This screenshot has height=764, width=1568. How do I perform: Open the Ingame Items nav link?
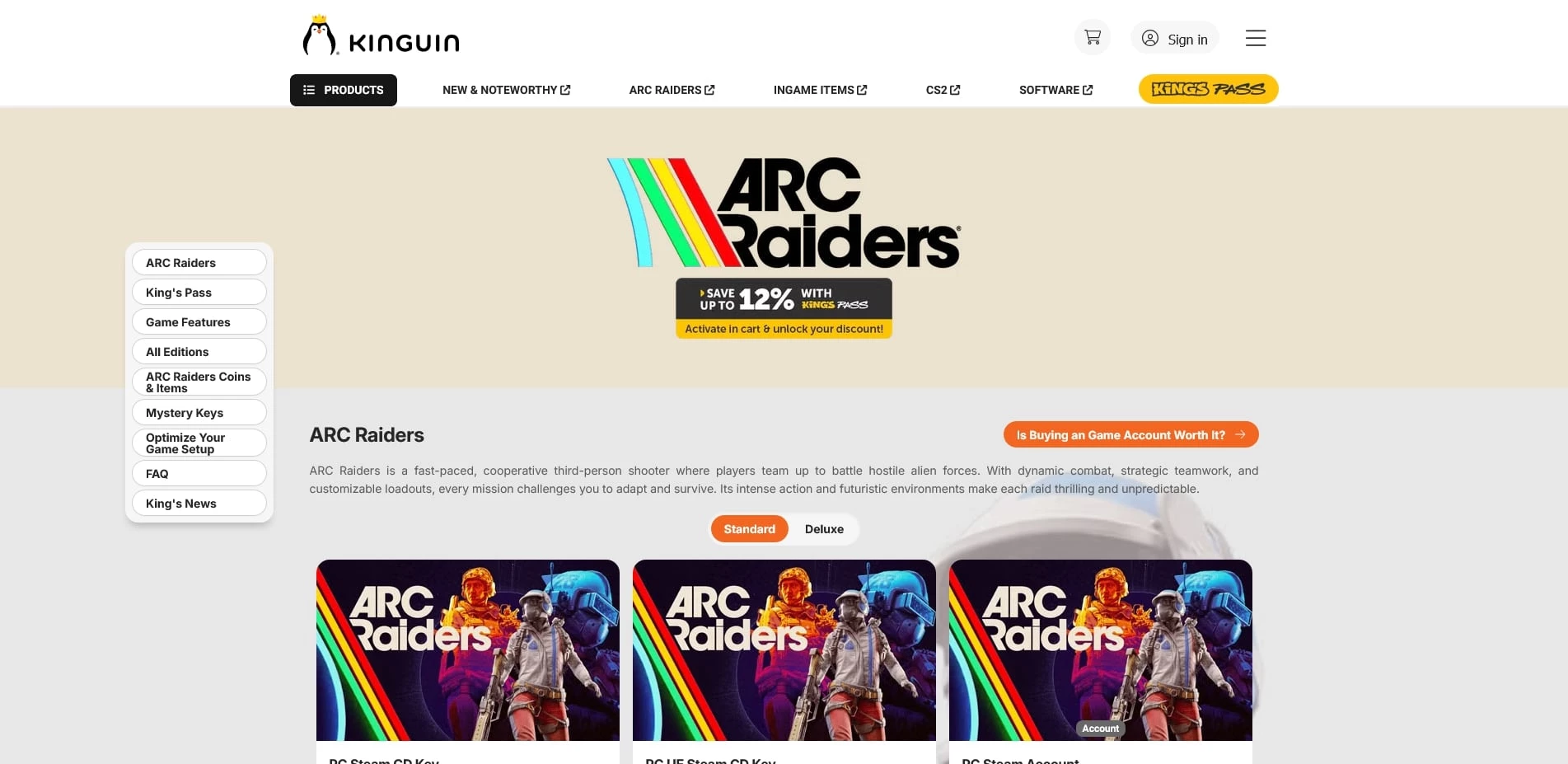pyautogui.click(x=820, y=90)
